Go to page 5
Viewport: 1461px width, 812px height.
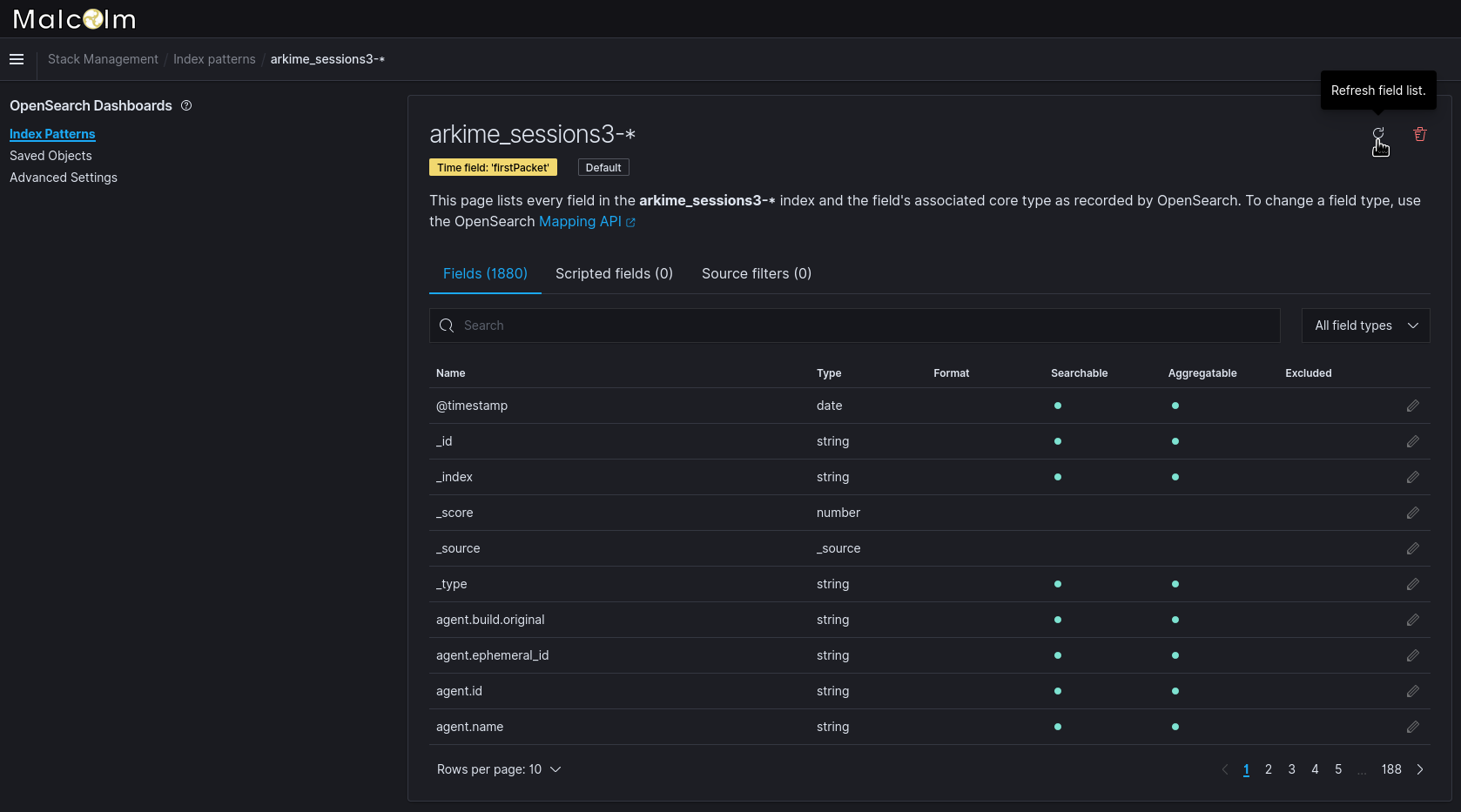(x=1338, y=769)
